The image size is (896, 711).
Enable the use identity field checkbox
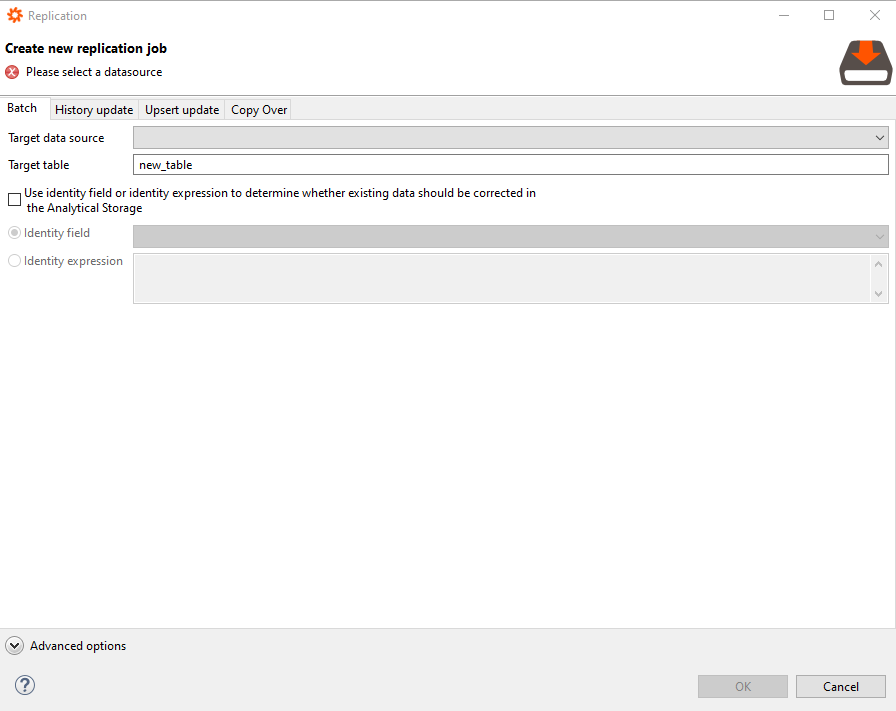coord(14,200)
